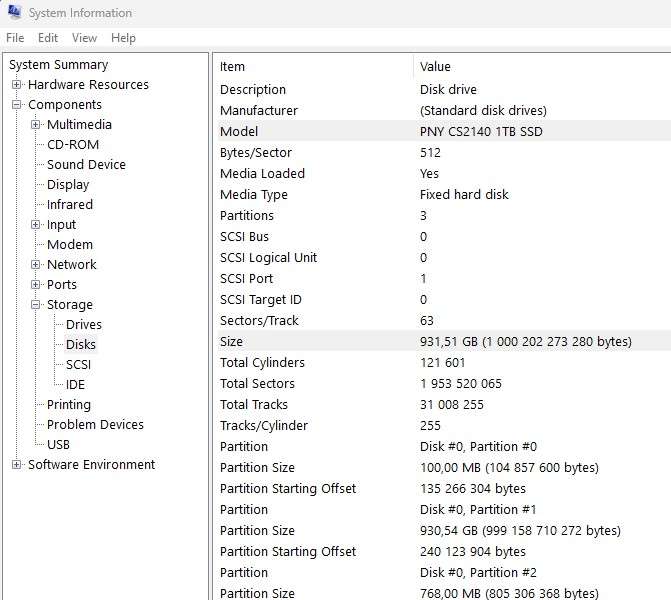671x600 pixels.
Task: Expand the Software Environment node
Action: point(16,465)
